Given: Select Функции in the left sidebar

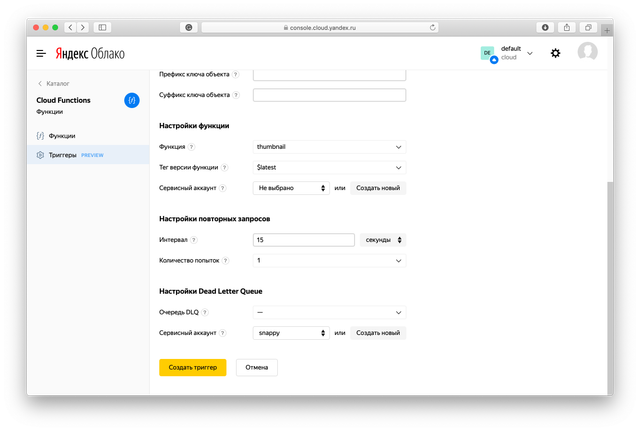Looking at the screenshot, I should pyautogui.click(x=62, y=135).
